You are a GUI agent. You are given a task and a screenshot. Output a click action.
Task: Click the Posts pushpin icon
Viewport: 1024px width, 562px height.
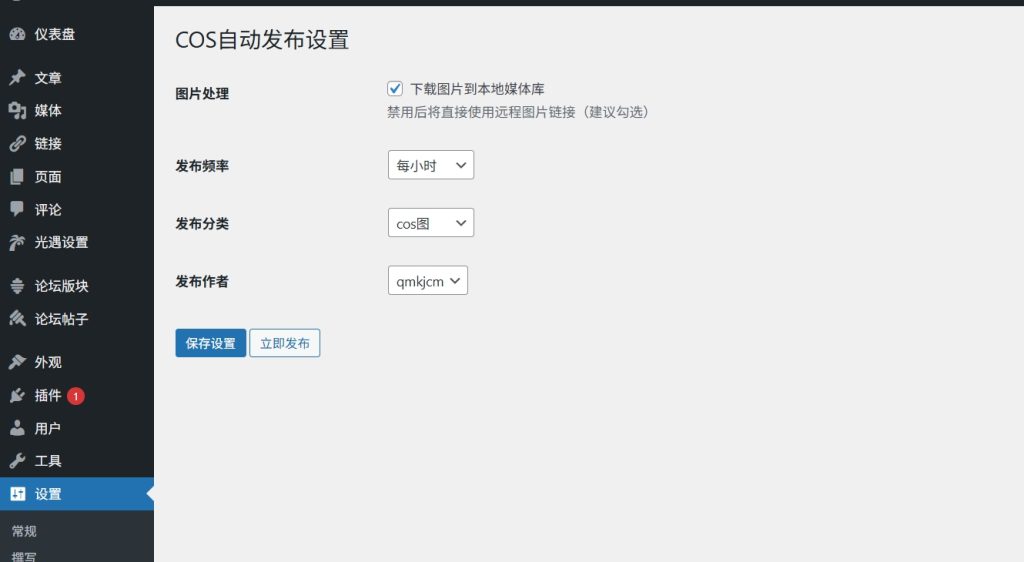(x=17, y=78)
